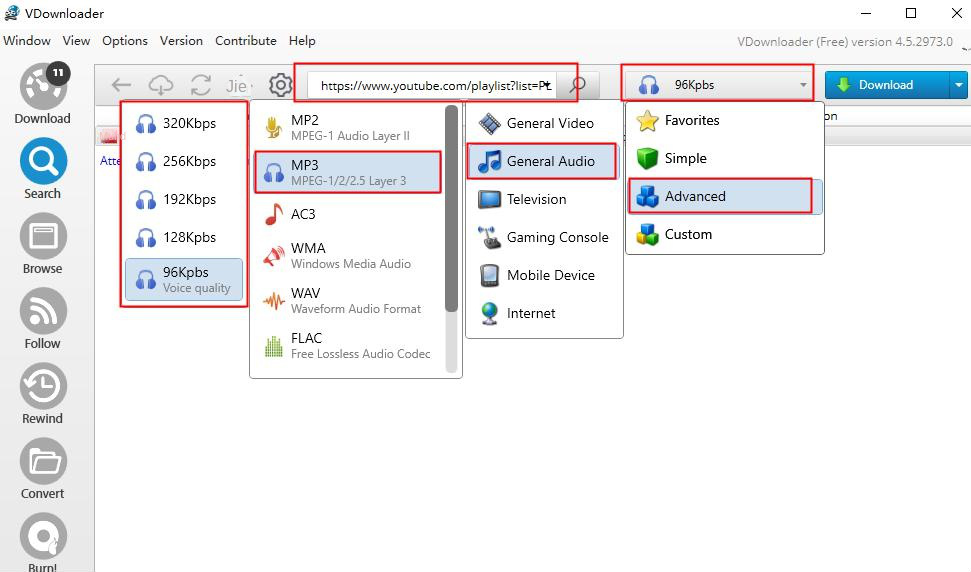Go back with the left arrow
Viewport: 971px width, 572px height.
(x=121, y=85)
